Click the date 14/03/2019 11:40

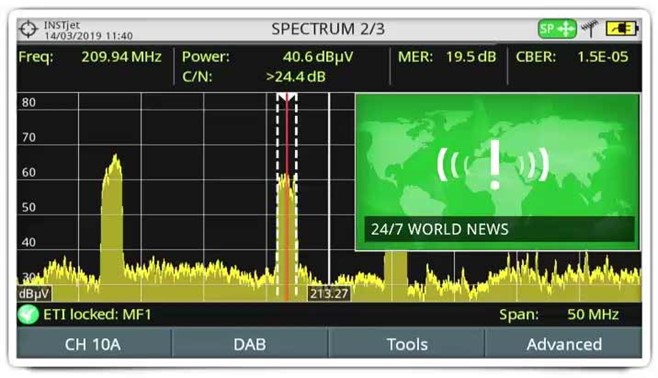tap(89, 36)
